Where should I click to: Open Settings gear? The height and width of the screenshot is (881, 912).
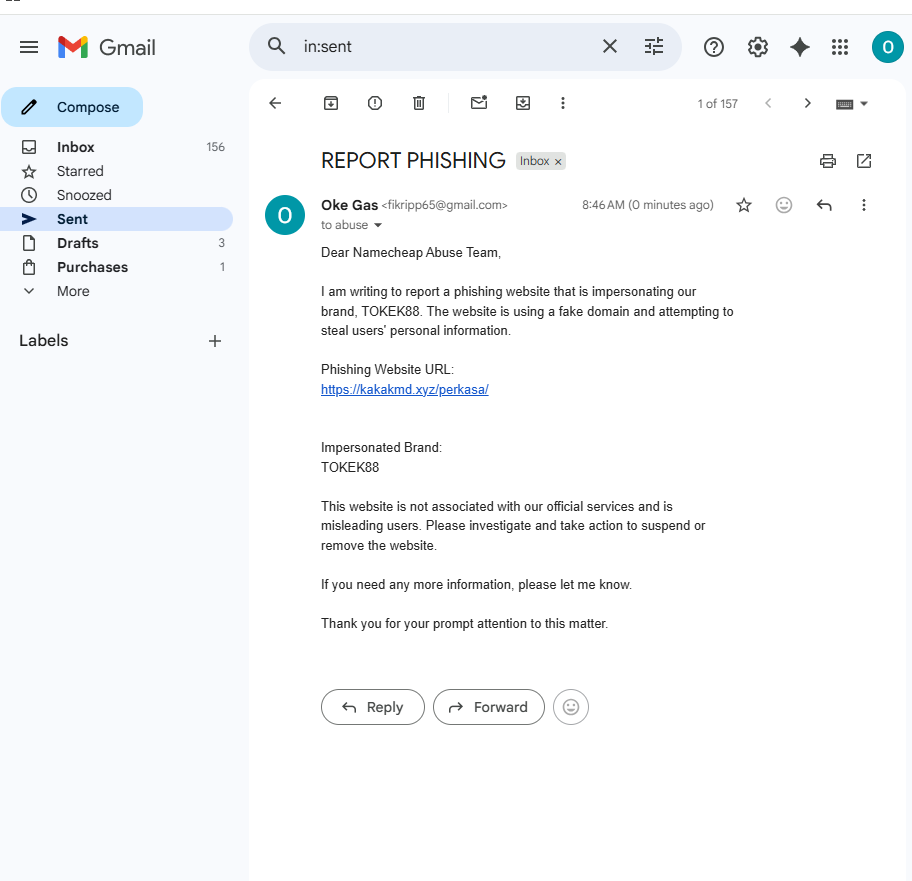click(757, 47)
